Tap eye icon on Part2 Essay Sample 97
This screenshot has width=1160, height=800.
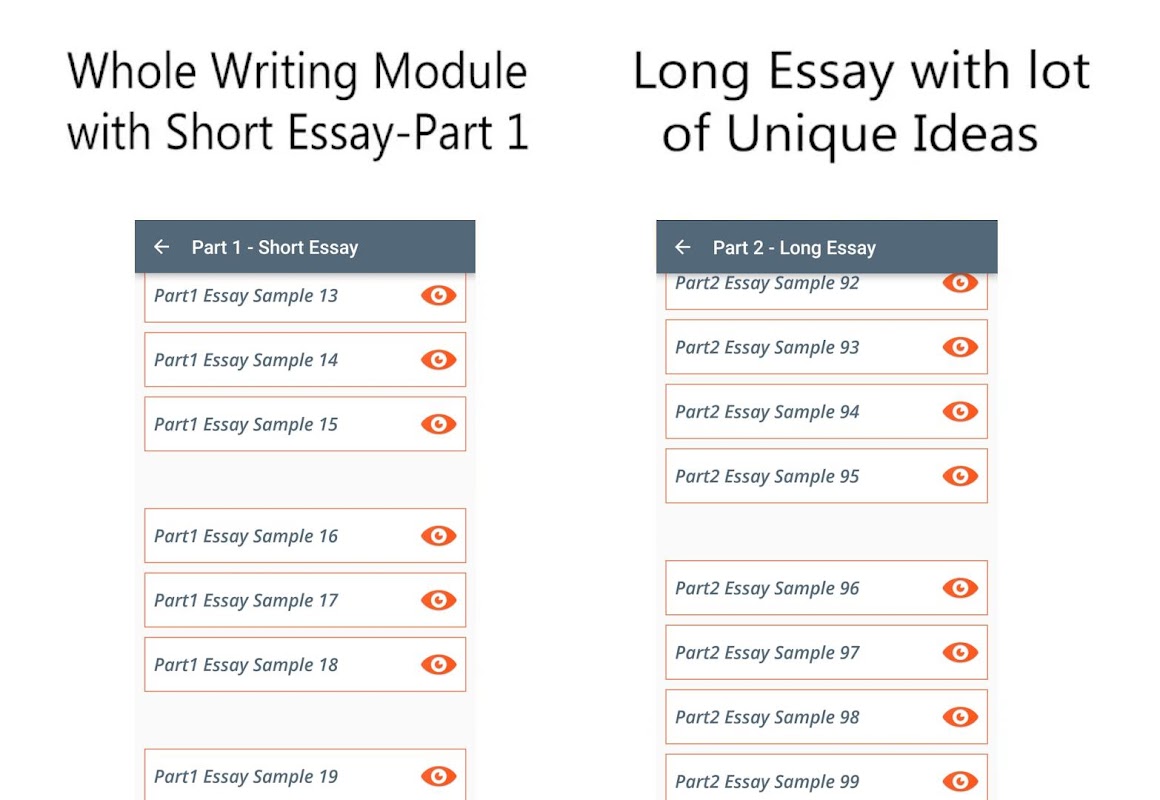(x=960, y=653)
